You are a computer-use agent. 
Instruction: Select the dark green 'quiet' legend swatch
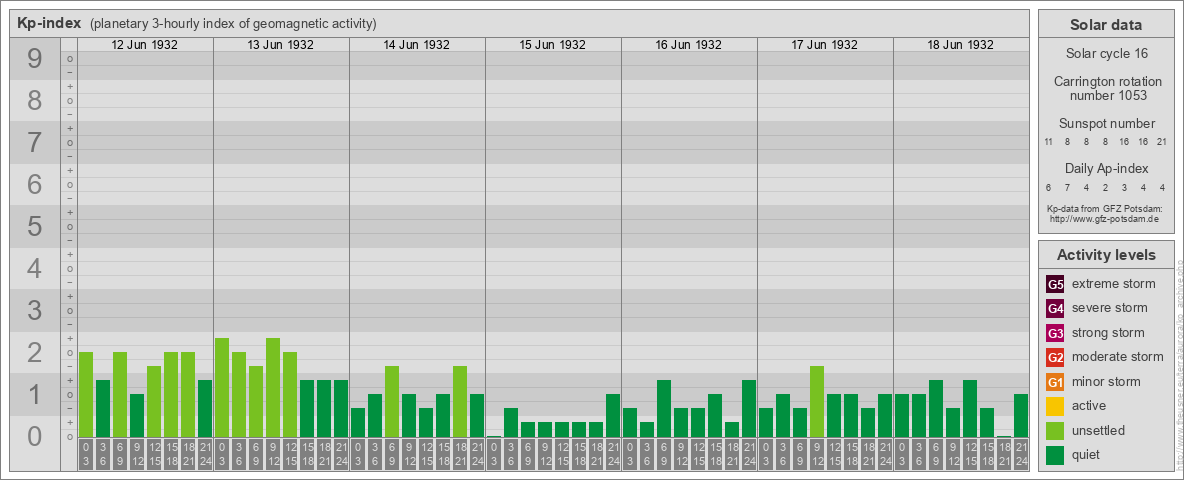(x=1056, y=454)
